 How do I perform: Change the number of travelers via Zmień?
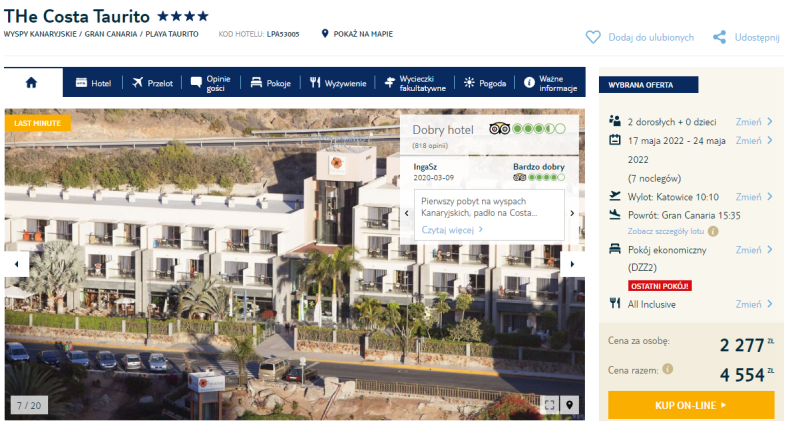(754, 121)
